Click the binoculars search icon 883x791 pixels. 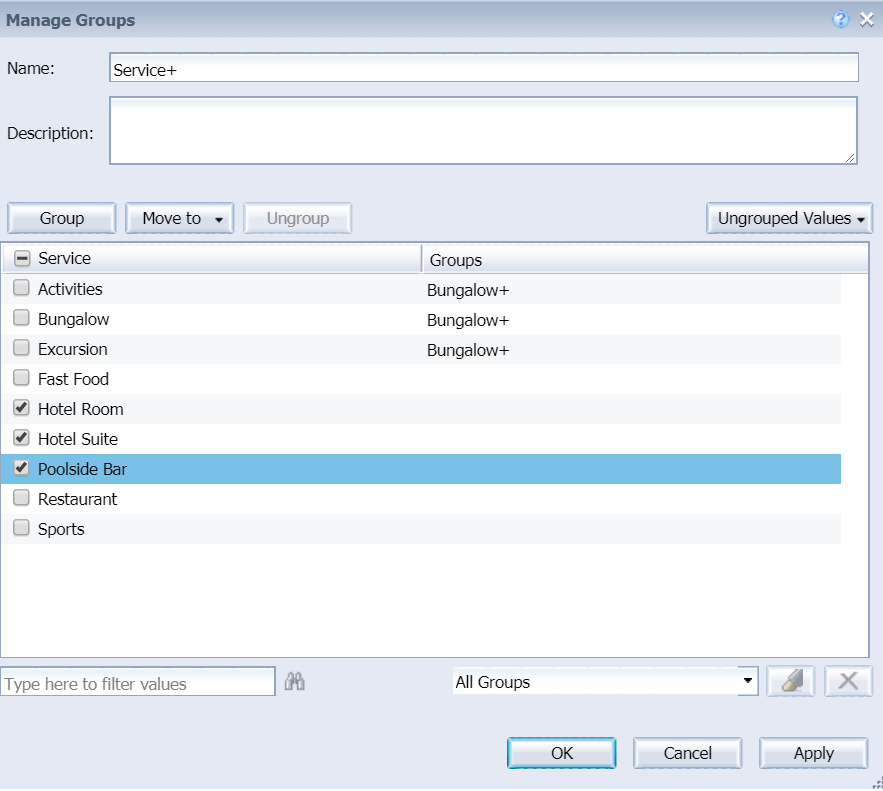(x=294, y=682)
